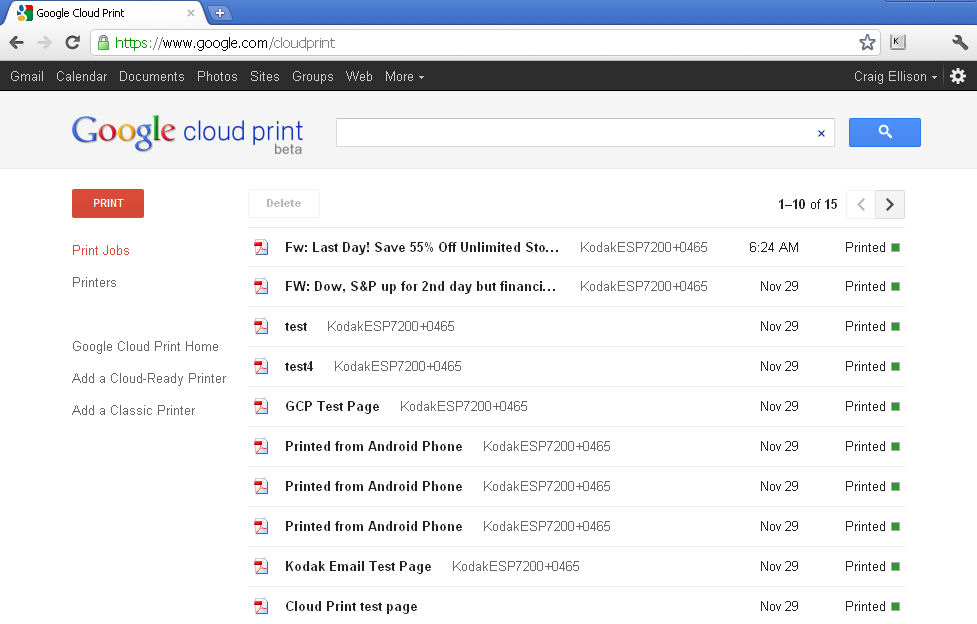Click the PDF icon beside 'Kodak Email Test Page'
This screenshot has height=624, width=977.
[x=261, y=567]
